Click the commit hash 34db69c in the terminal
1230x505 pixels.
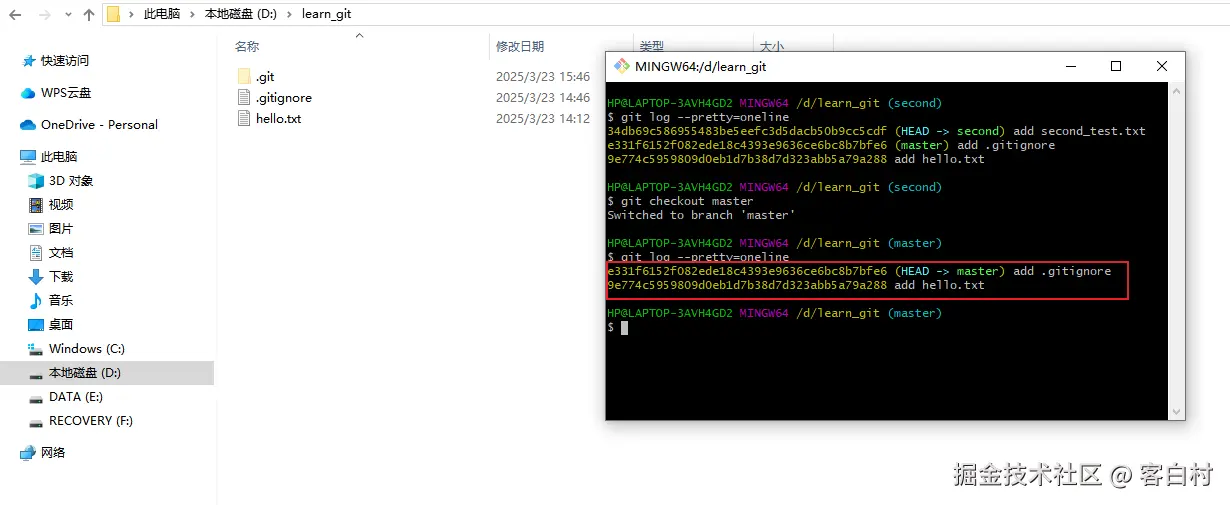747,131
